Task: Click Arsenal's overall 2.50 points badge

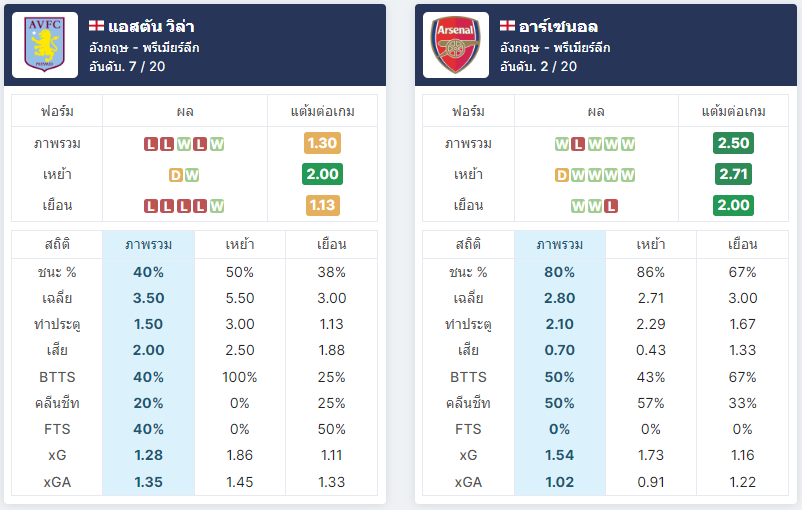Action: pos(733,143)
